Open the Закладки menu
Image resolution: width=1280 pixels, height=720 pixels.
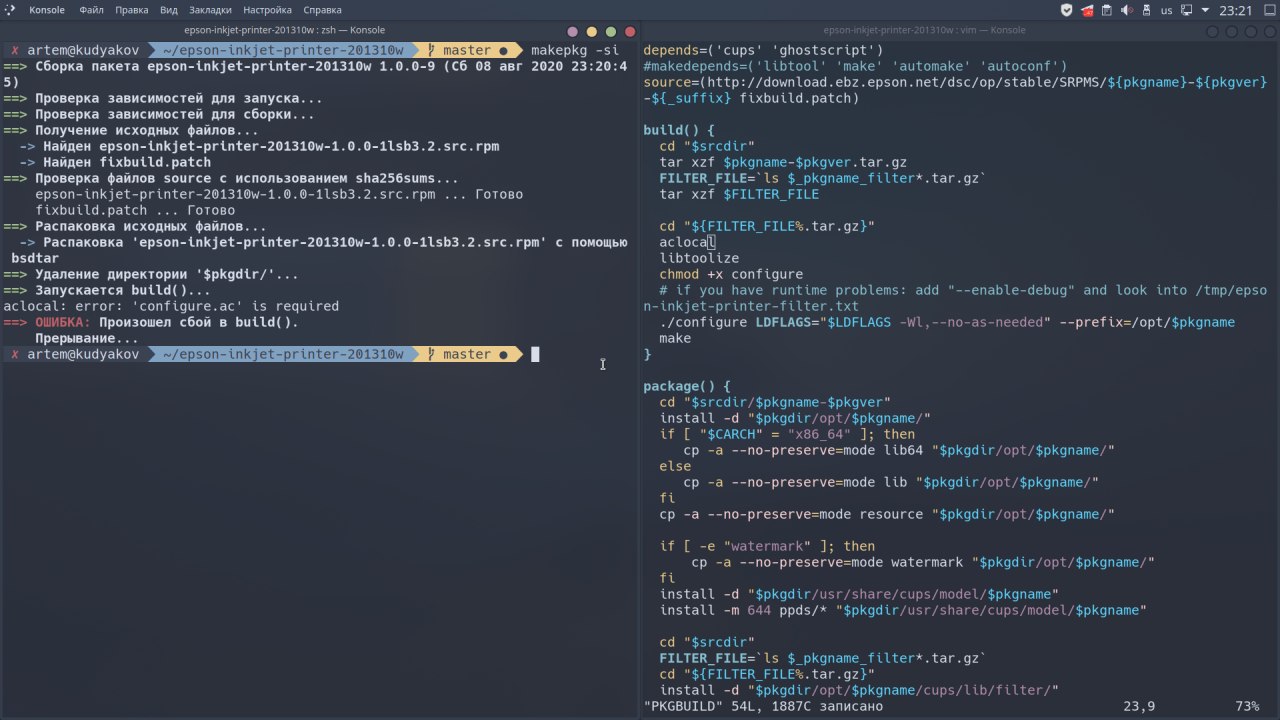(211, 10)
